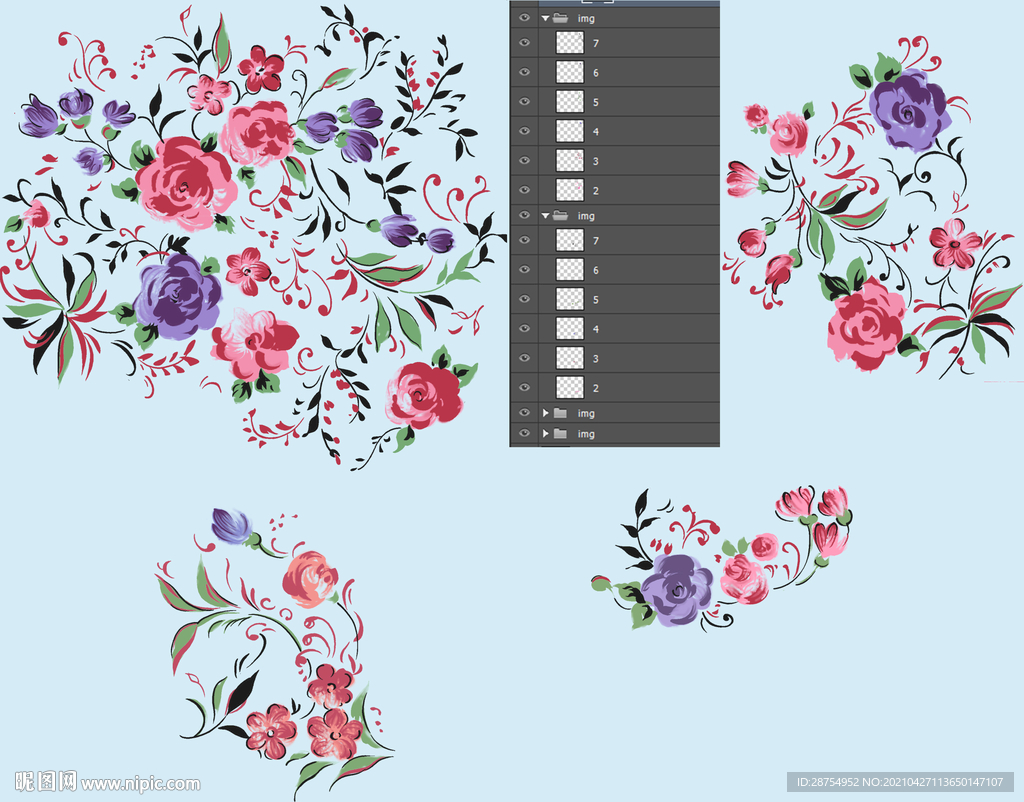Select layer thumbnail 5 in first img group
This screenshot has width=1024, height=802.
[570, 102]
